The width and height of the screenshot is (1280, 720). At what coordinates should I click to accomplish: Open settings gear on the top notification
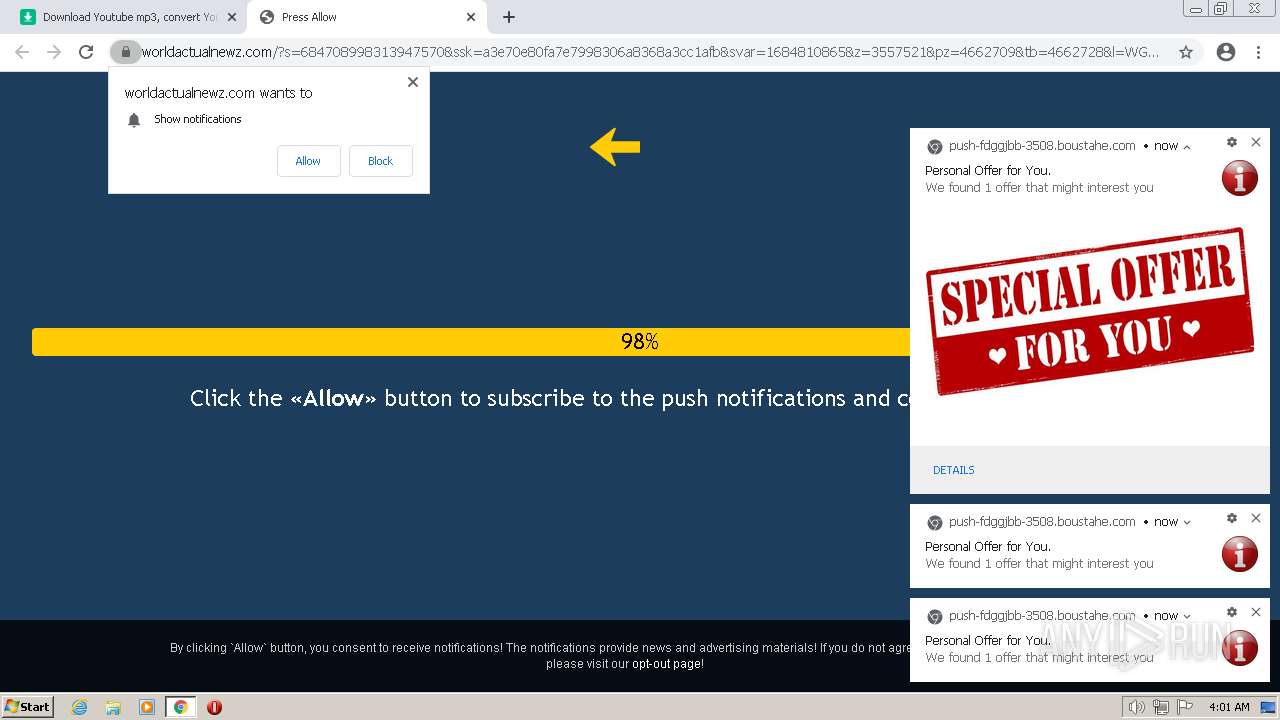pos(1232,142)
